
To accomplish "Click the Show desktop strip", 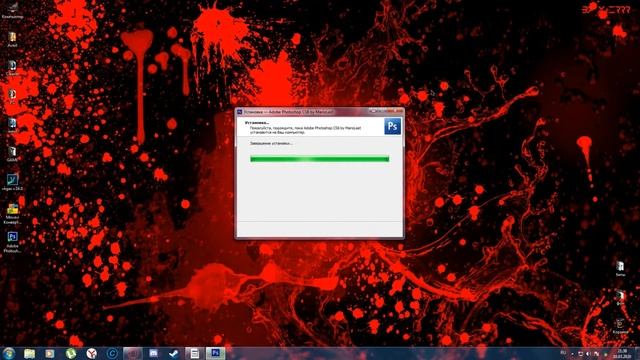I will click(x=637, y=353).
